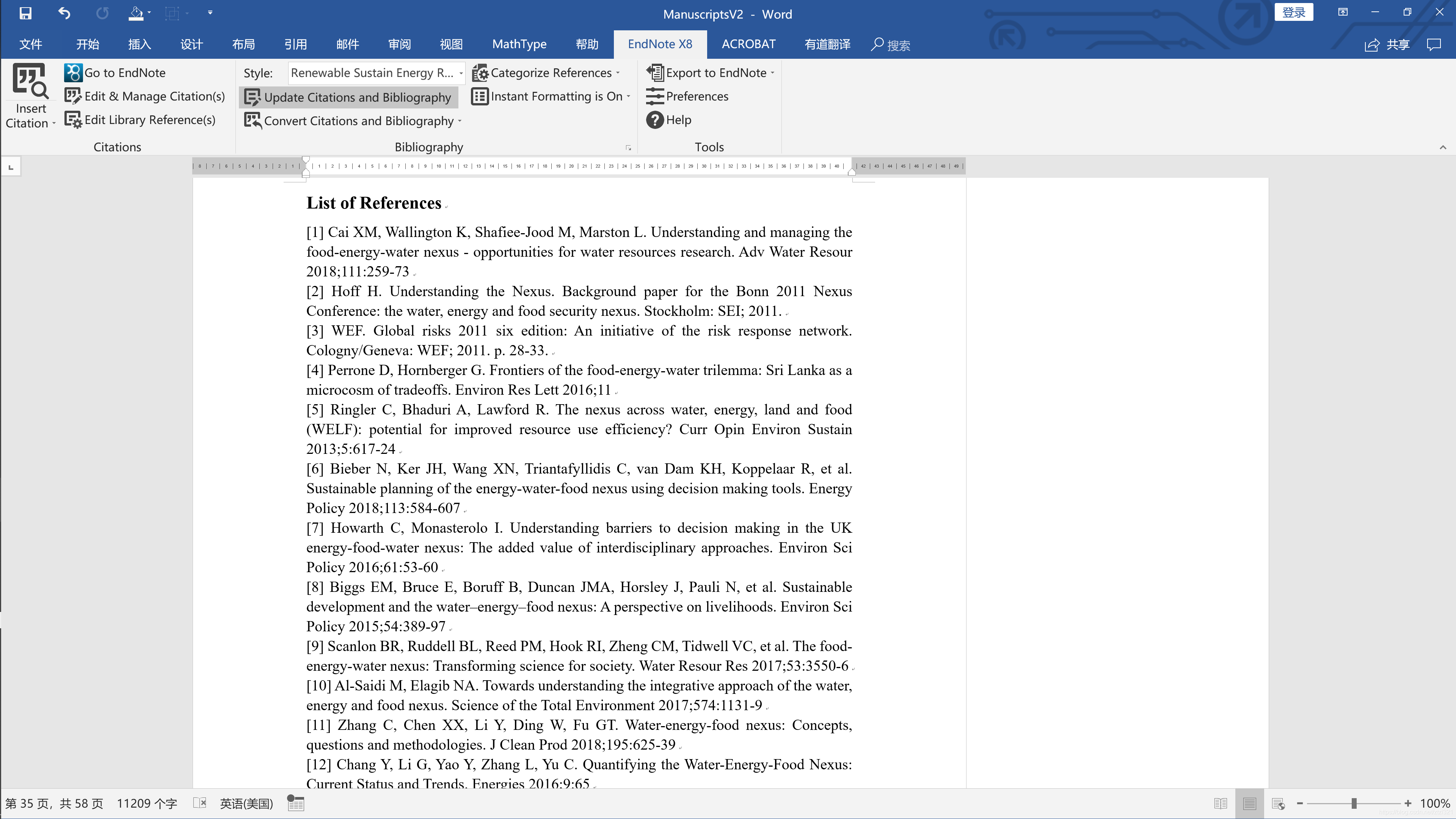Screen dimensions: 1456x819
Task: Switch to the MathType ribbon tab
Action: (x=519, y=44)
